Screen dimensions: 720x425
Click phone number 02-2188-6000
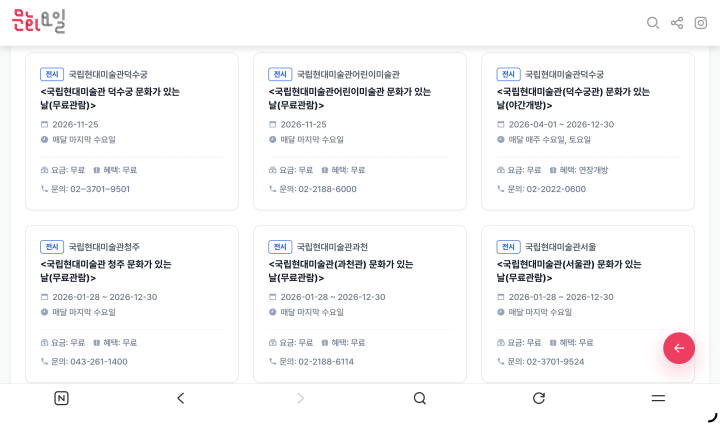point(327,189)
